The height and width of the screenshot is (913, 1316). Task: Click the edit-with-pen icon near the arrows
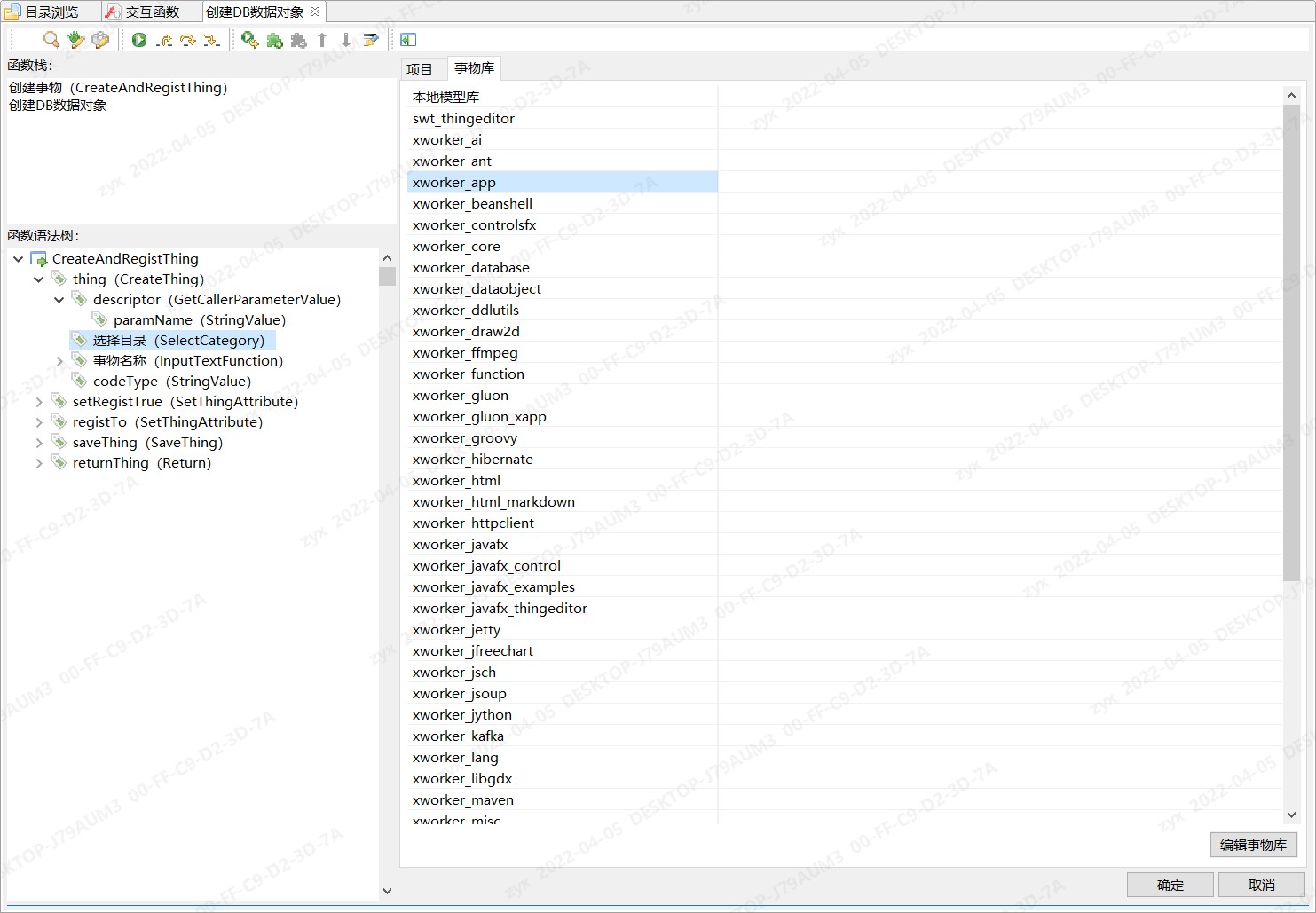(x=370, y=40)
